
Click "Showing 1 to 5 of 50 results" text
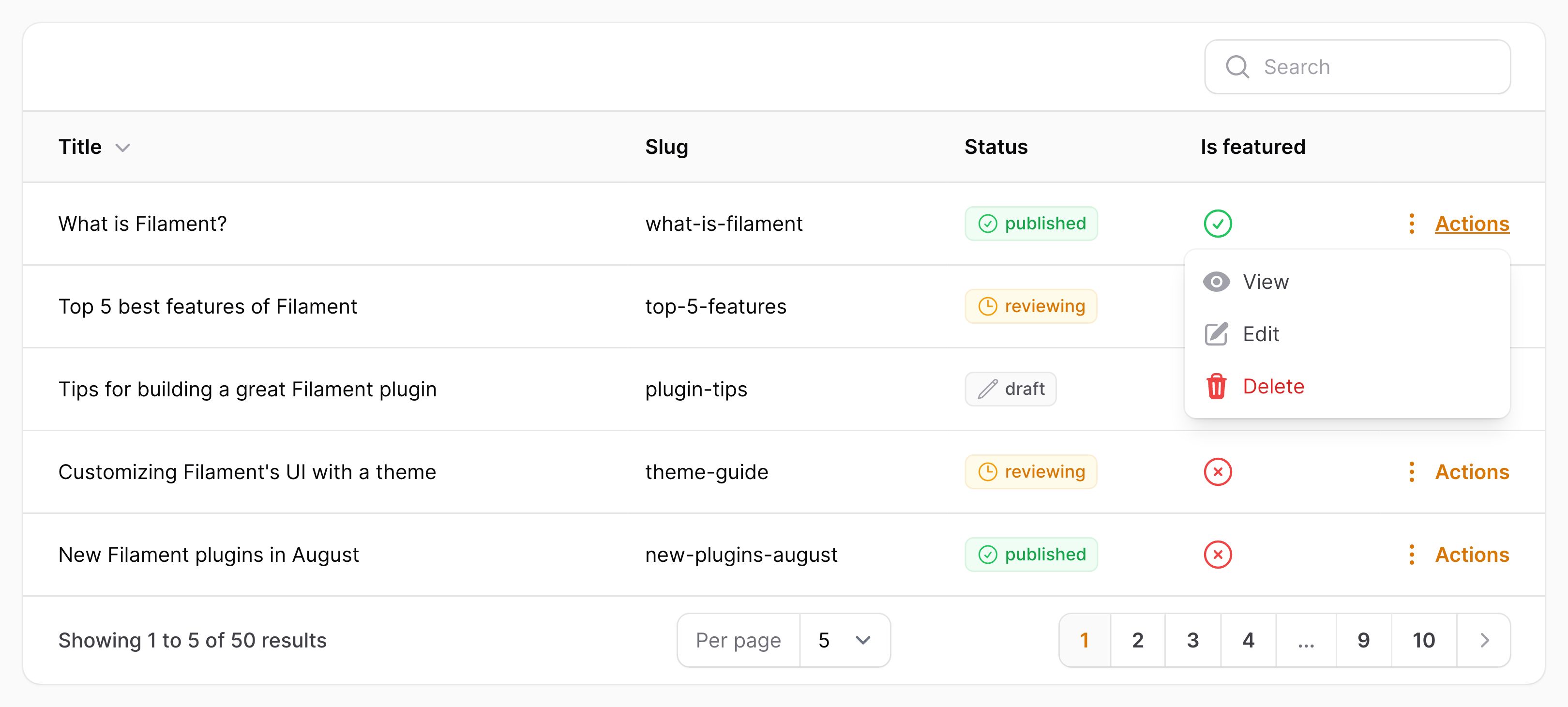(x=192, y=640)
